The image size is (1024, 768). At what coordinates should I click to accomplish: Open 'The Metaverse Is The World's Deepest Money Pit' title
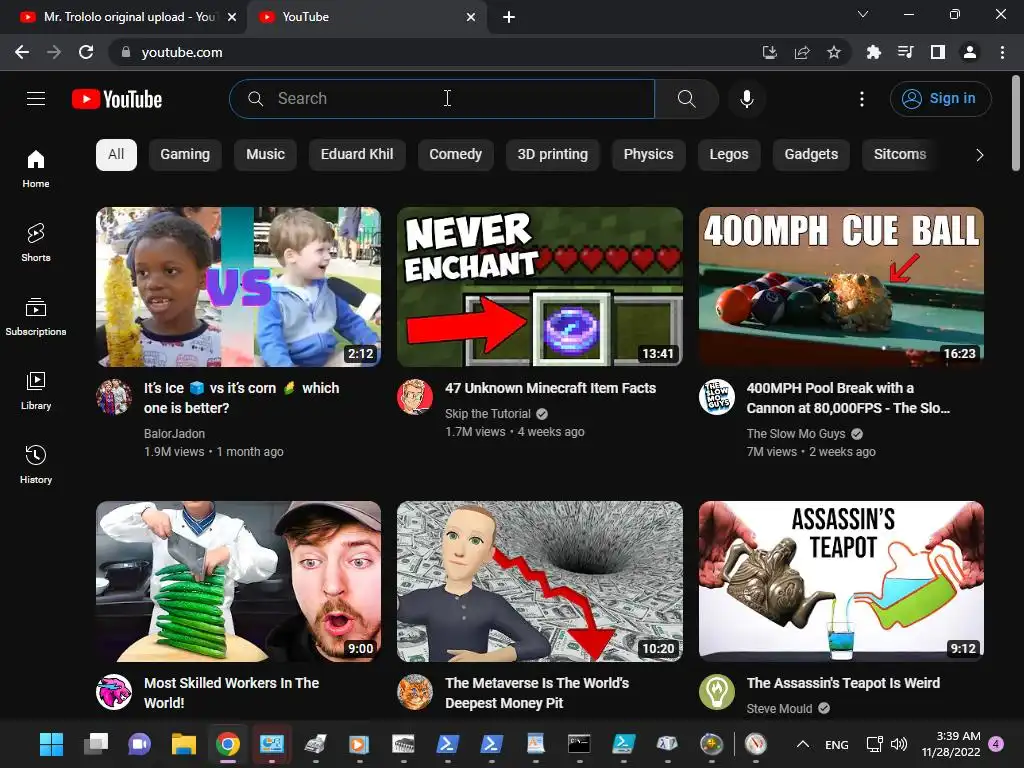click(x=537, y=693)
